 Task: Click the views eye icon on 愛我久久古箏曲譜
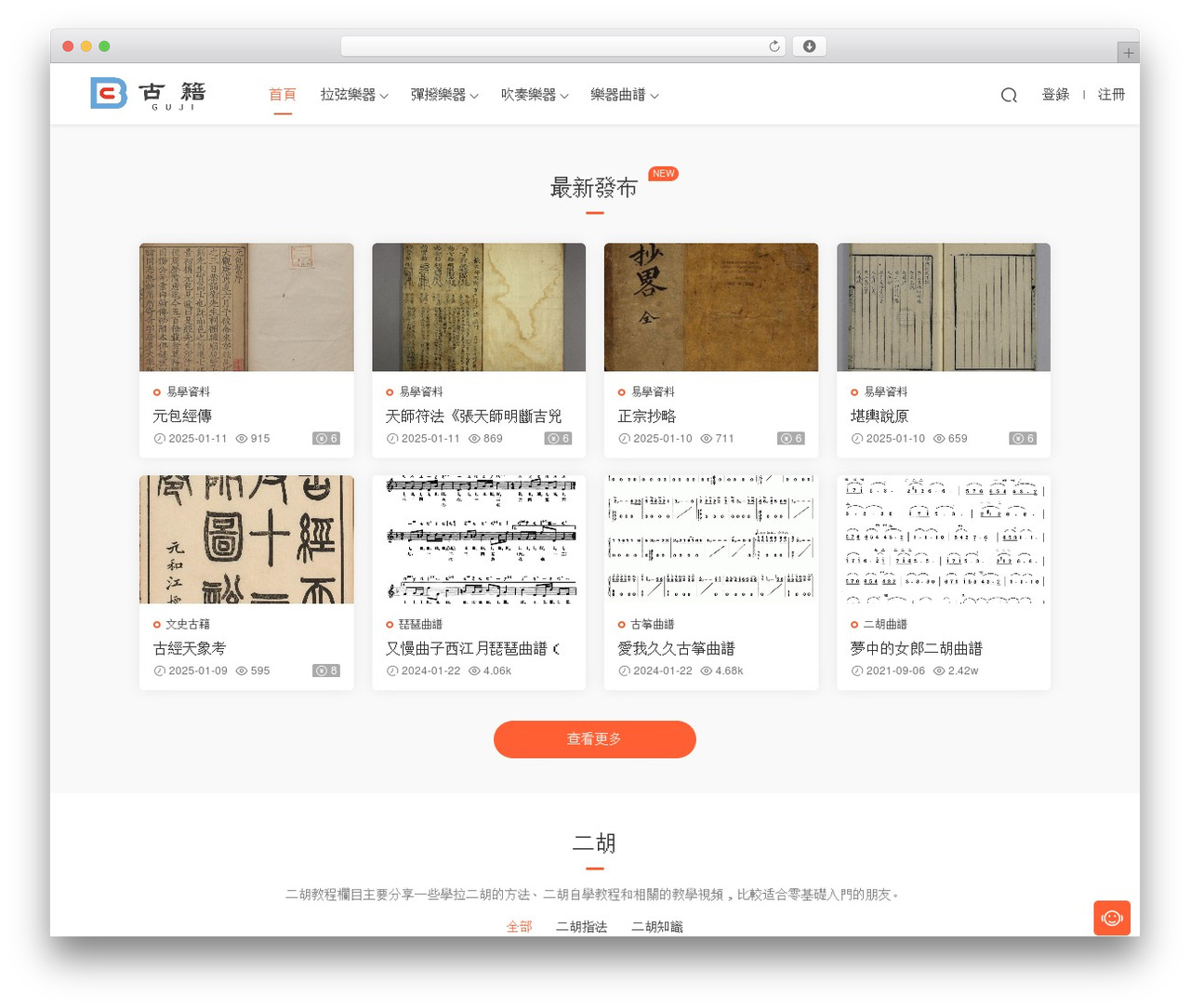pyautogui.click(x=706, y=670)
